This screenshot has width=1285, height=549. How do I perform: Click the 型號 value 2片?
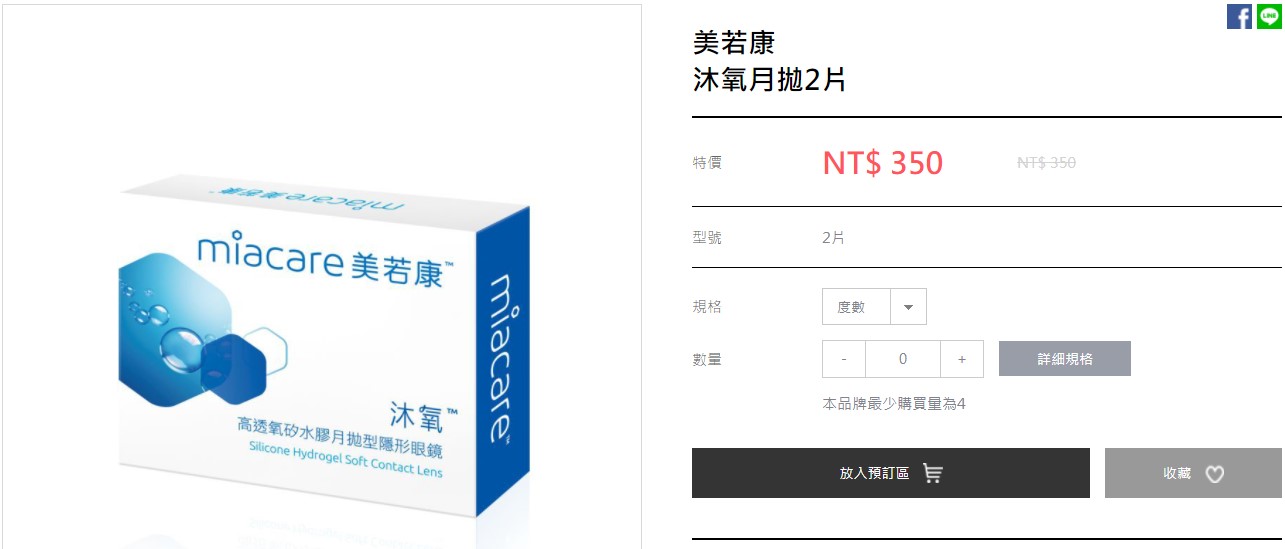(833, 238)
